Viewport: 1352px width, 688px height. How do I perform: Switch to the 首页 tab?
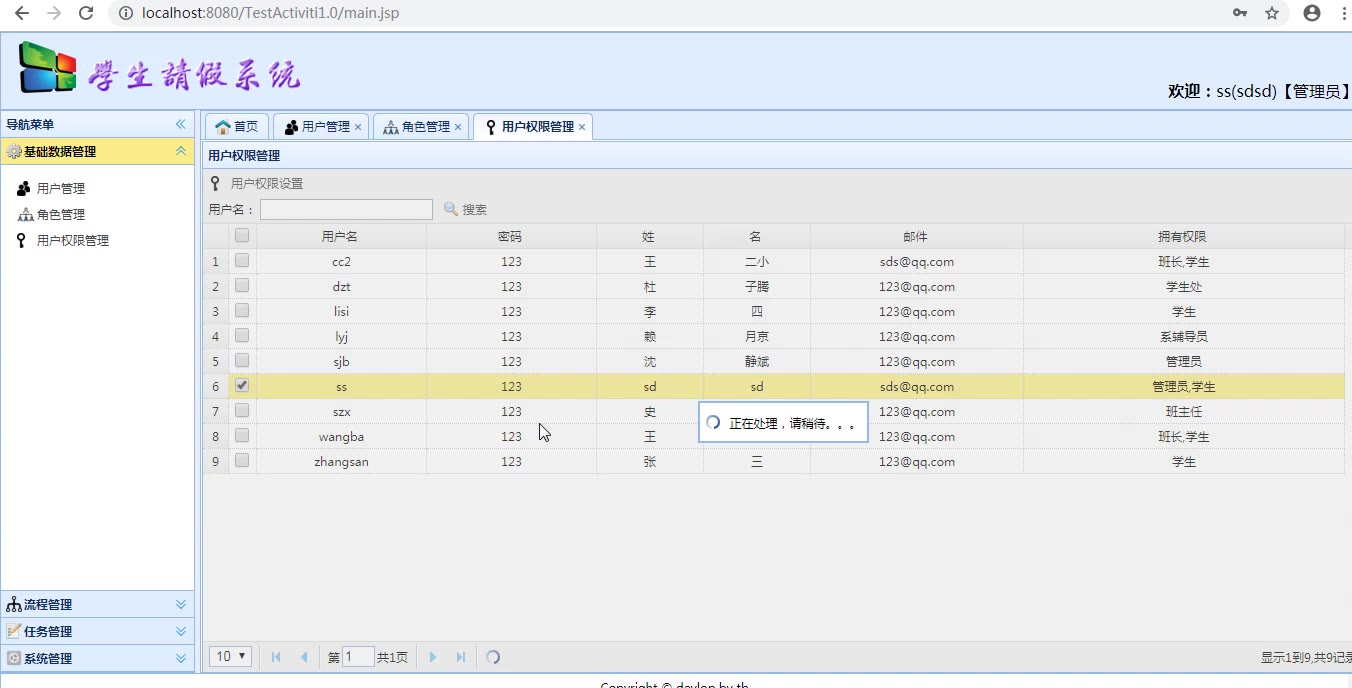[237, 127]
